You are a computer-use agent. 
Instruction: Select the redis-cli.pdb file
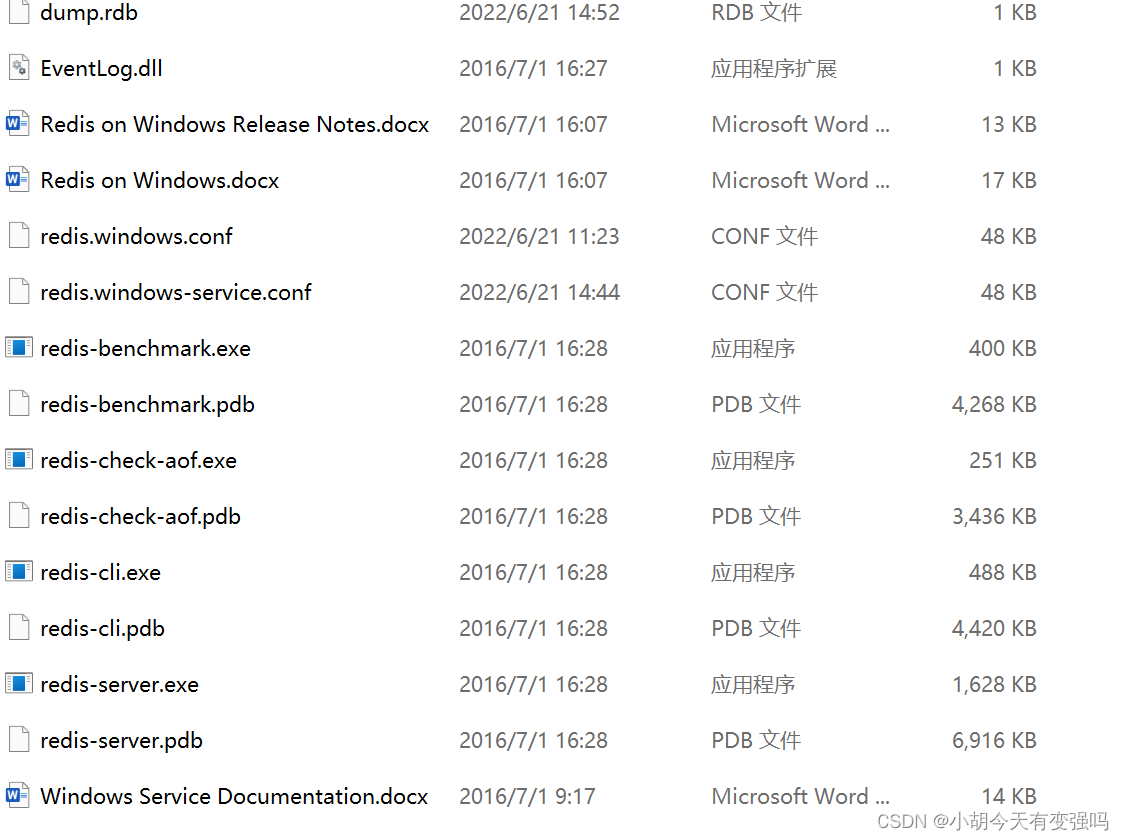(102, 629)
